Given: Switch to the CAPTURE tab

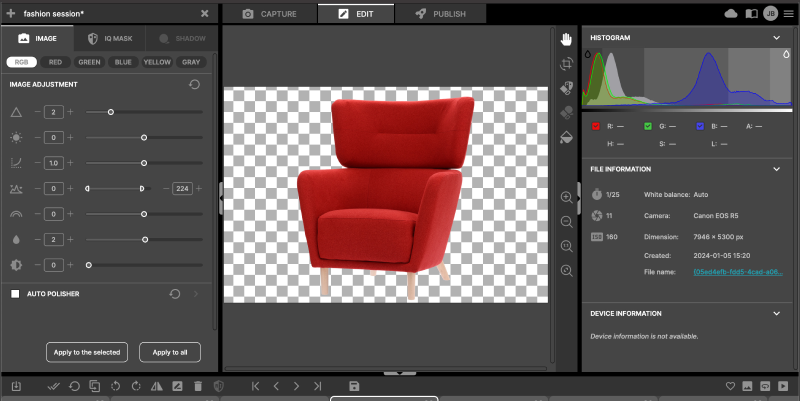Looking at the screenshot, I should click(x=269, y=14).
